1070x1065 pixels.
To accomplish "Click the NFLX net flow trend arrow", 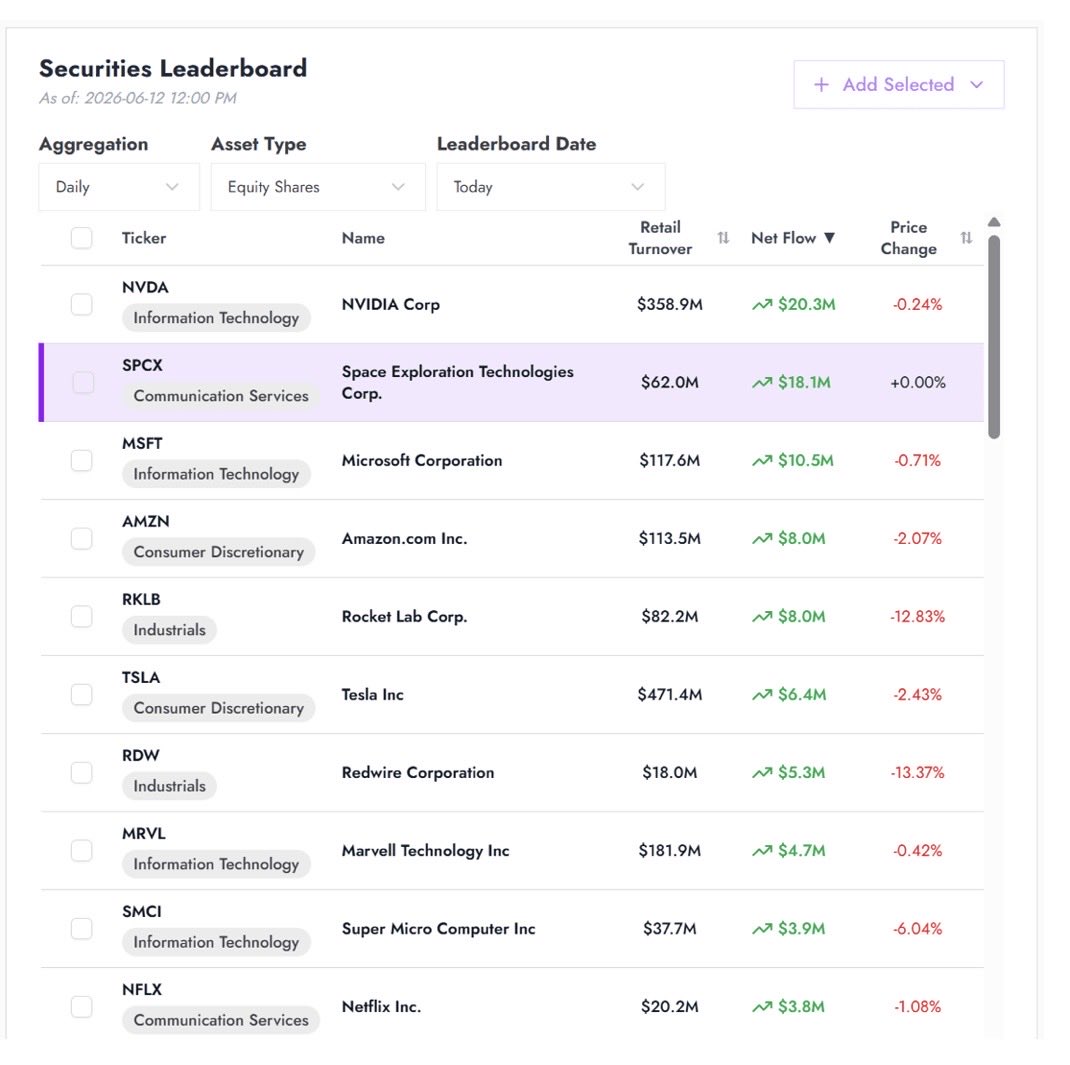I will tap(762, 1007).
